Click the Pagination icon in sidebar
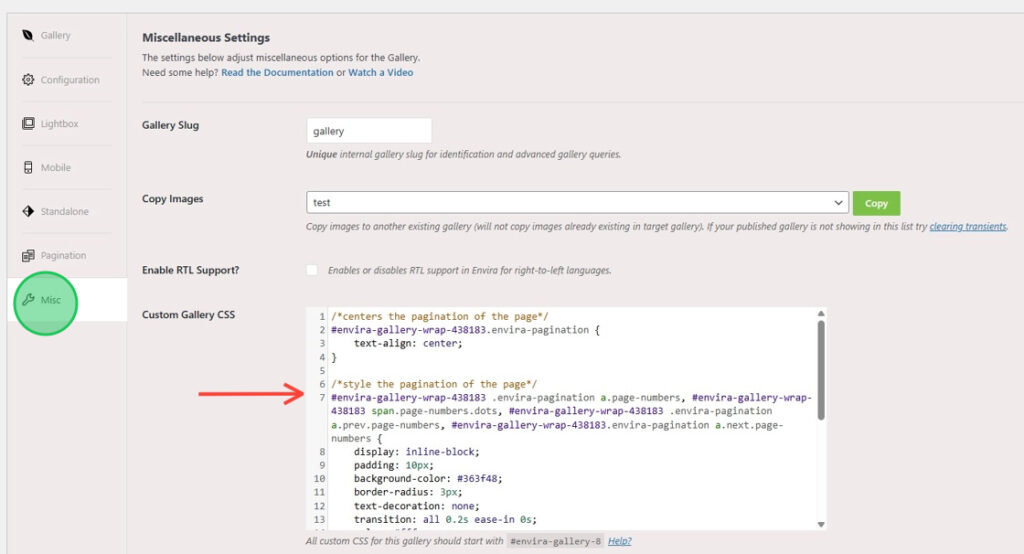Screen dimensions: 1024x554 (x=27, y=255)
